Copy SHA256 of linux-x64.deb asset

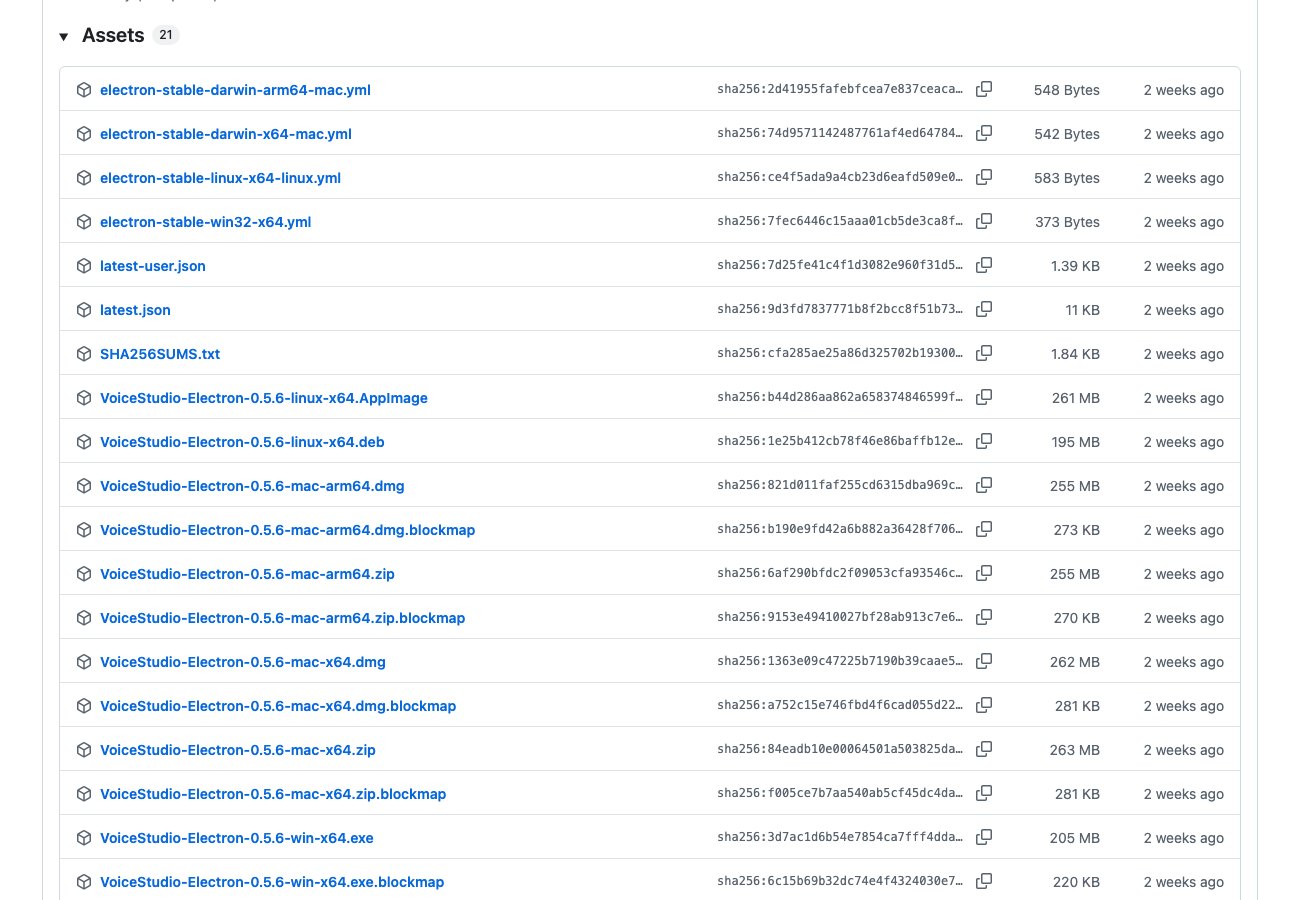click(x=984, y=441)
